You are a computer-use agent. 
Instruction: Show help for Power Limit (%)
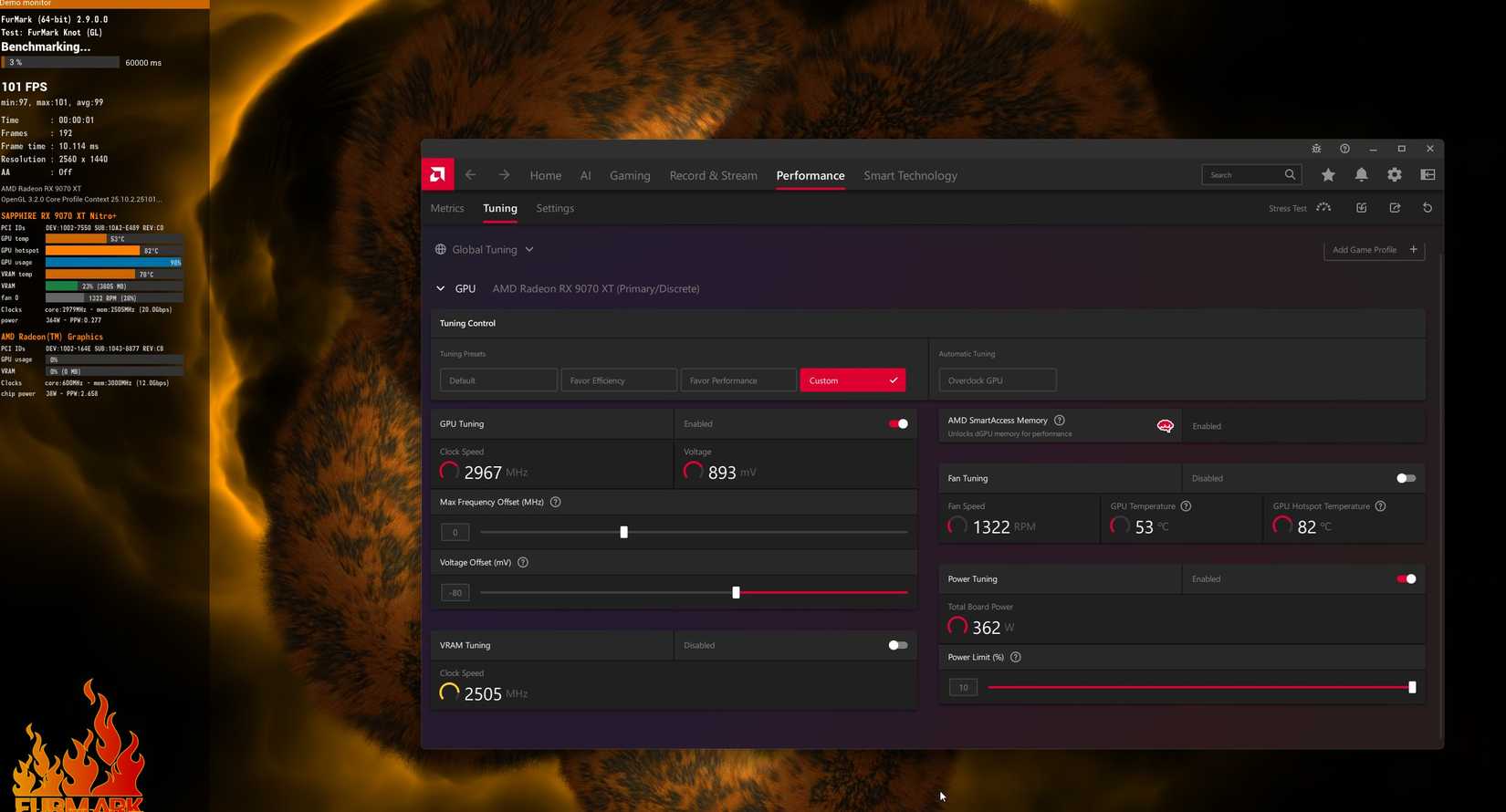(x=1016, y=657)
